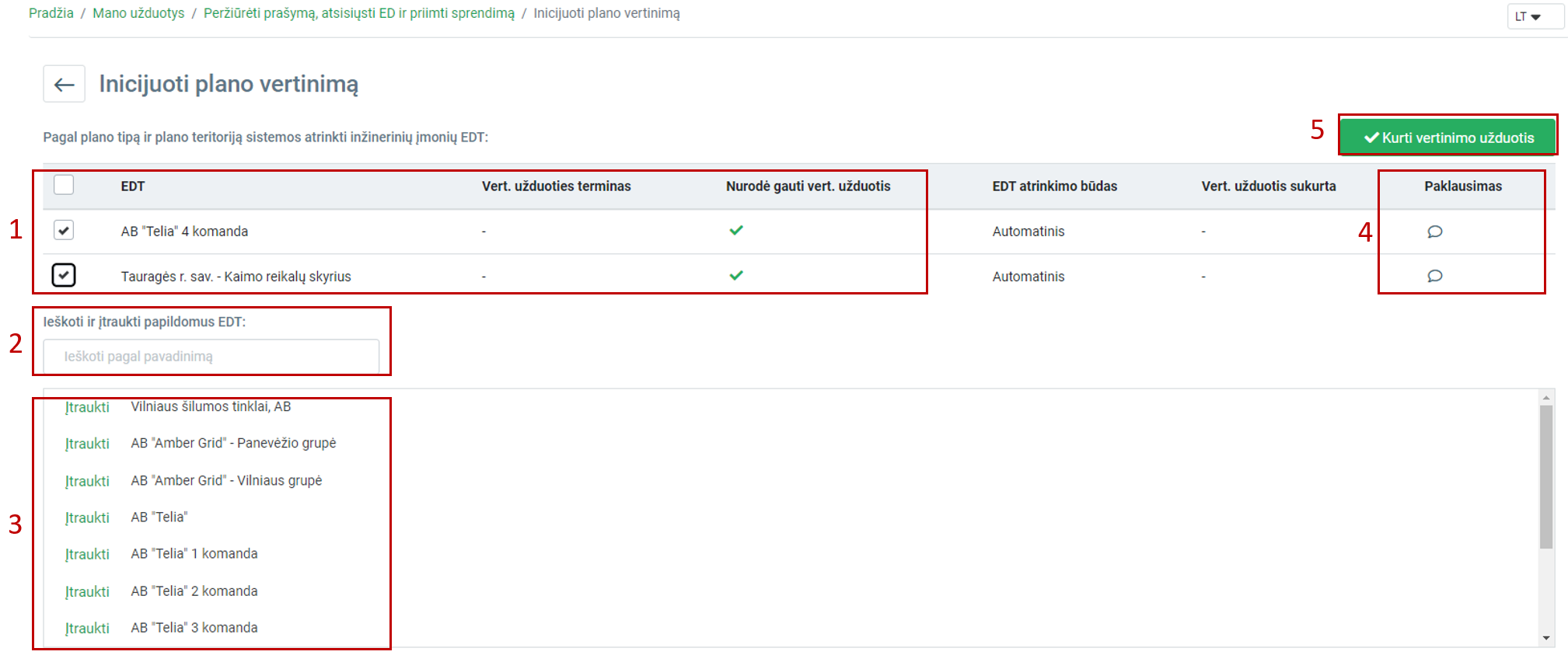
Task: Click the Paklausimas column header
Action: [x=1463, y=186]
